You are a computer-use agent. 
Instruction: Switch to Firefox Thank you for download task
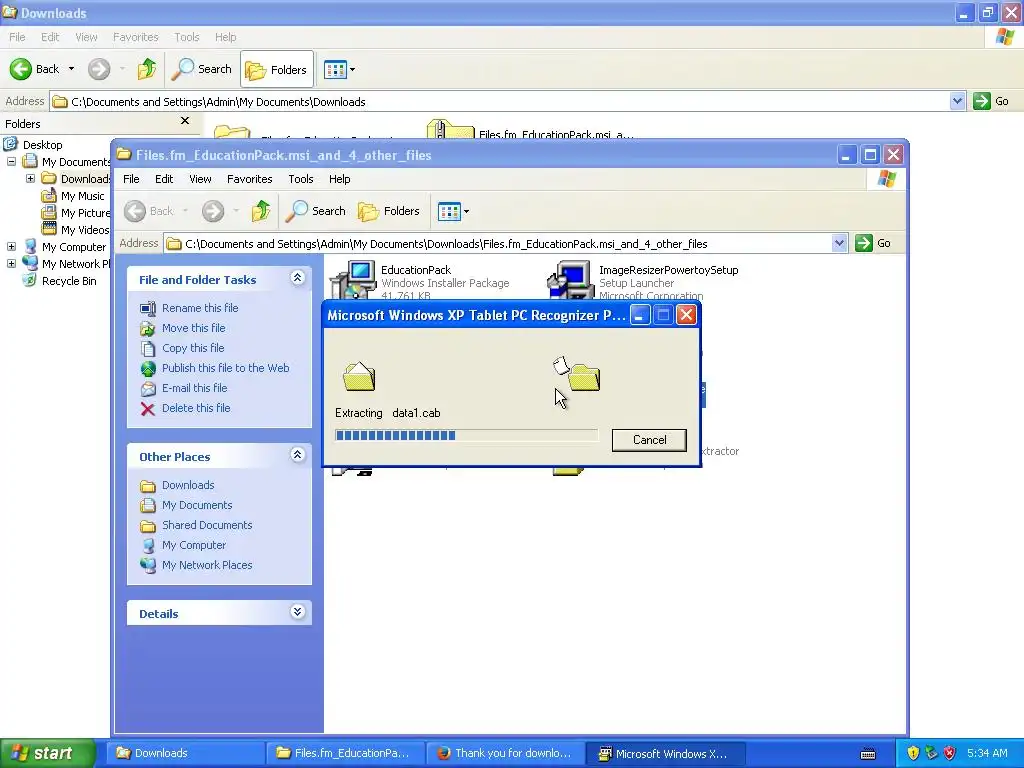[x=505, y=754]
